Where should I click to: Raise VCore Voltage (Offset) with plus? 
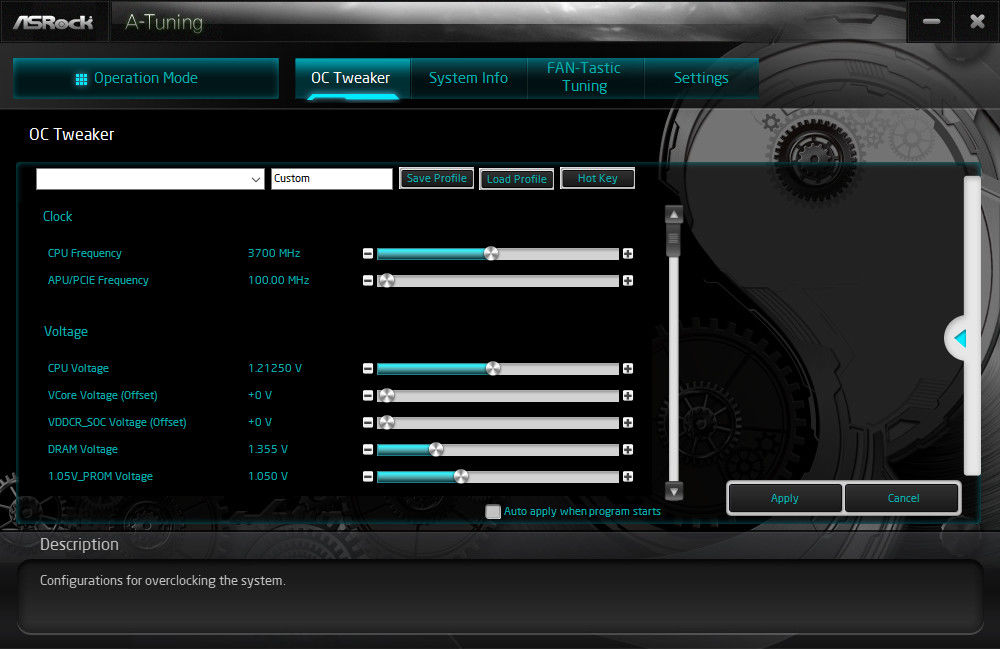(628, 396)
